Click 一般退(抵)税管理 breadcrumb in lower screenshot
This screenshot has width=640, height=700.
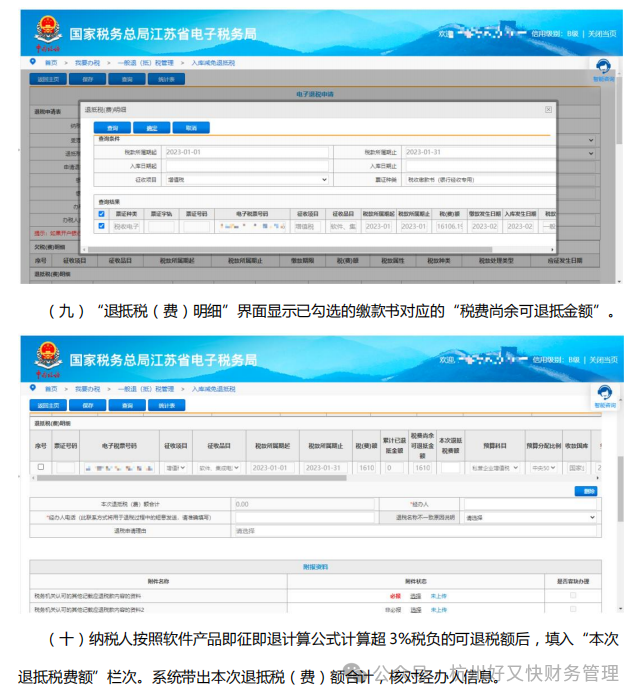pos(145,389)
